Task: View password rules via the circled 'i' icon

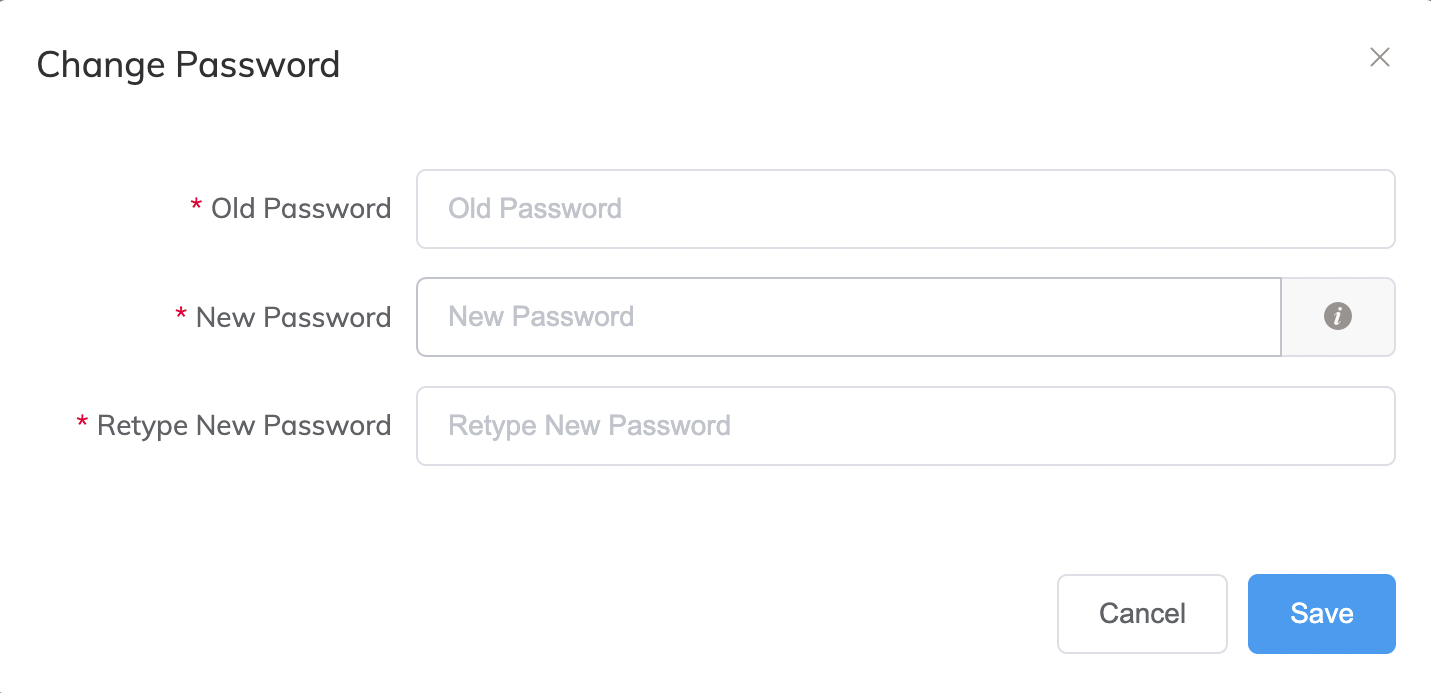Action: [1337, 317]
